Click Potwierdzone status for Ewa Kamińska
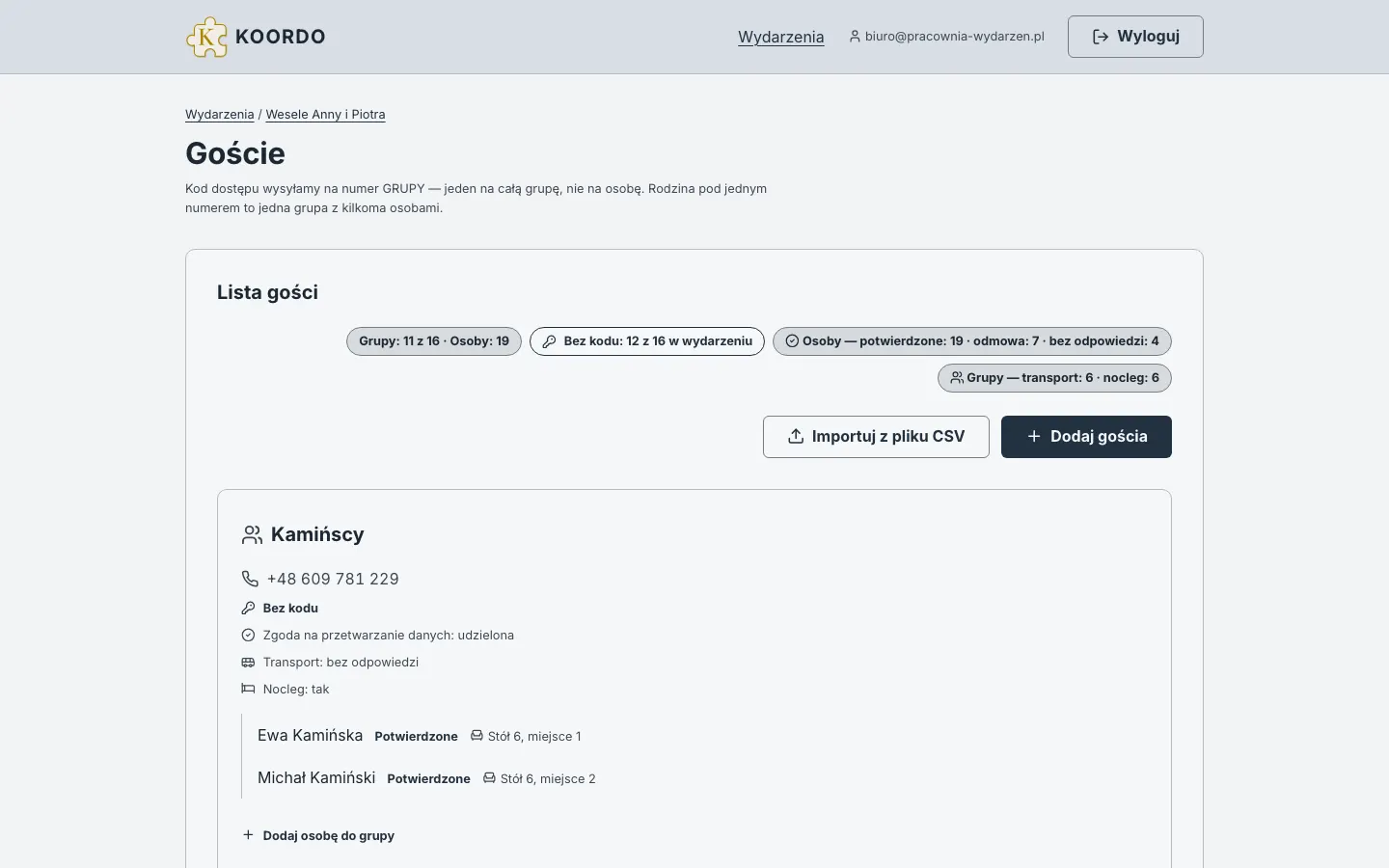The image size is (1389, 868). click(417, 737)
